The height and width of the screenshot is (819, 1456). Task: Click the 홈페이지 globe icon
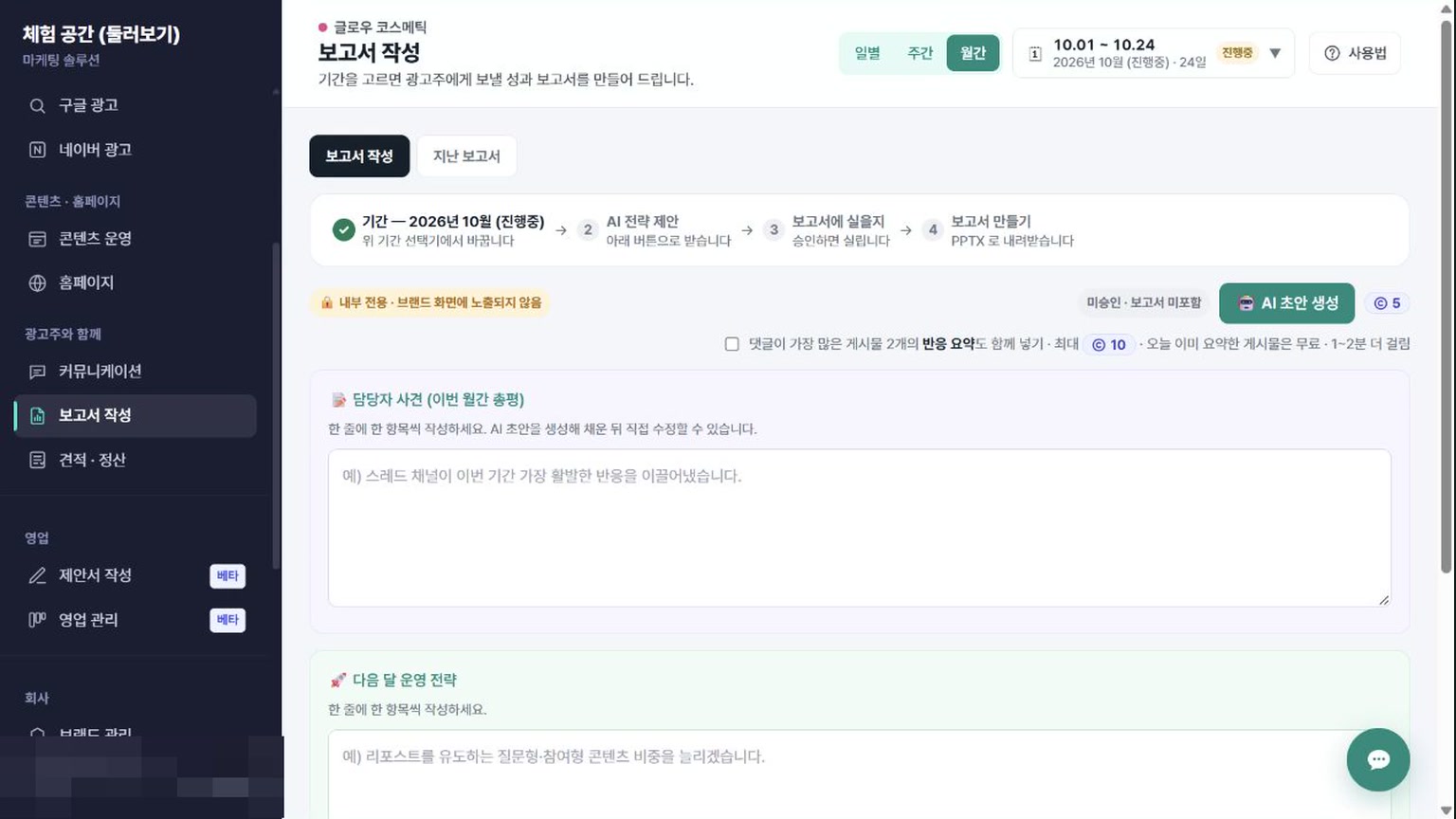tap(37, 282)
